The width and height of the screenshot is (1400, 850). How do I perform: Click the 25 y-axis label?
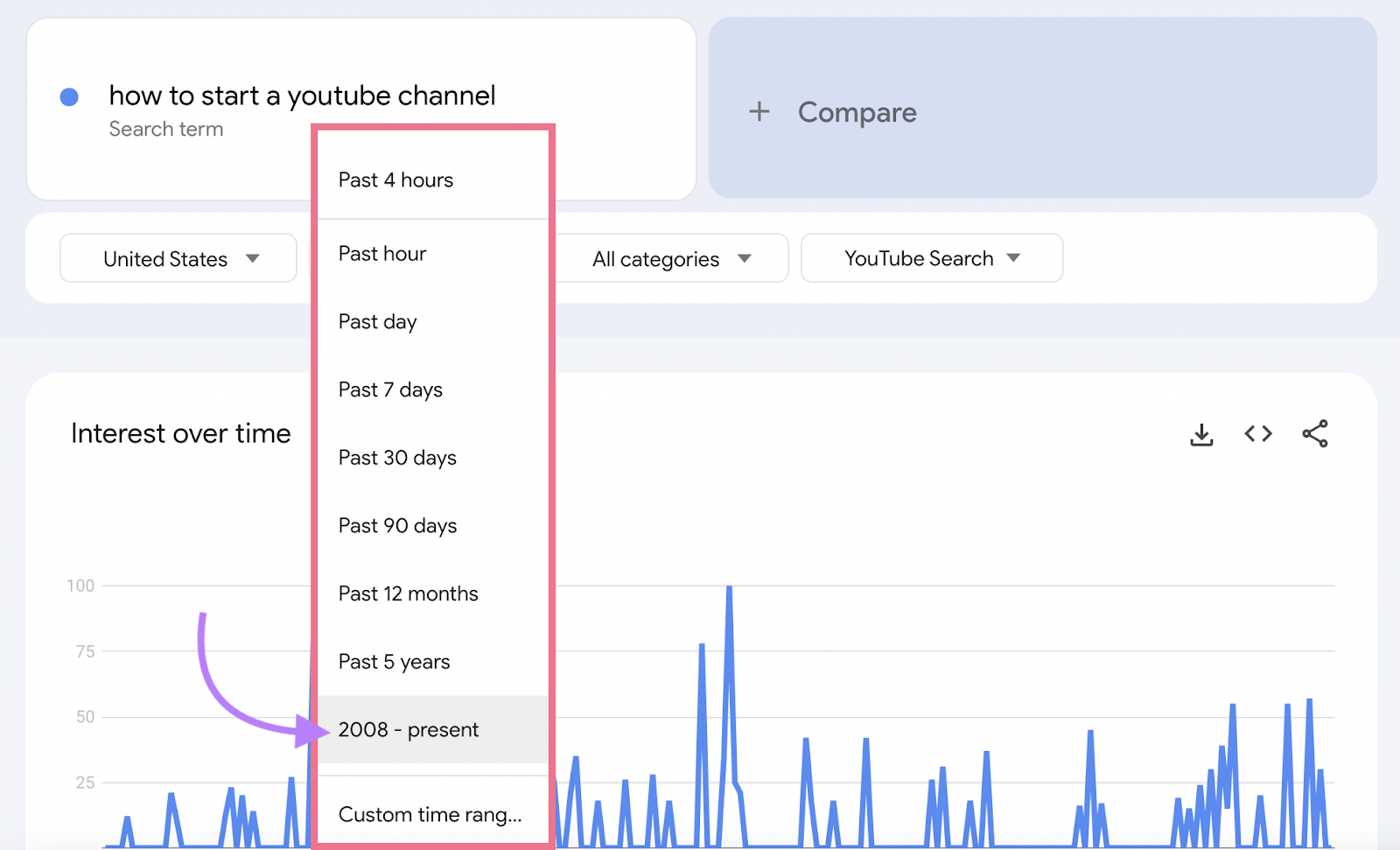tap(85, 783)
